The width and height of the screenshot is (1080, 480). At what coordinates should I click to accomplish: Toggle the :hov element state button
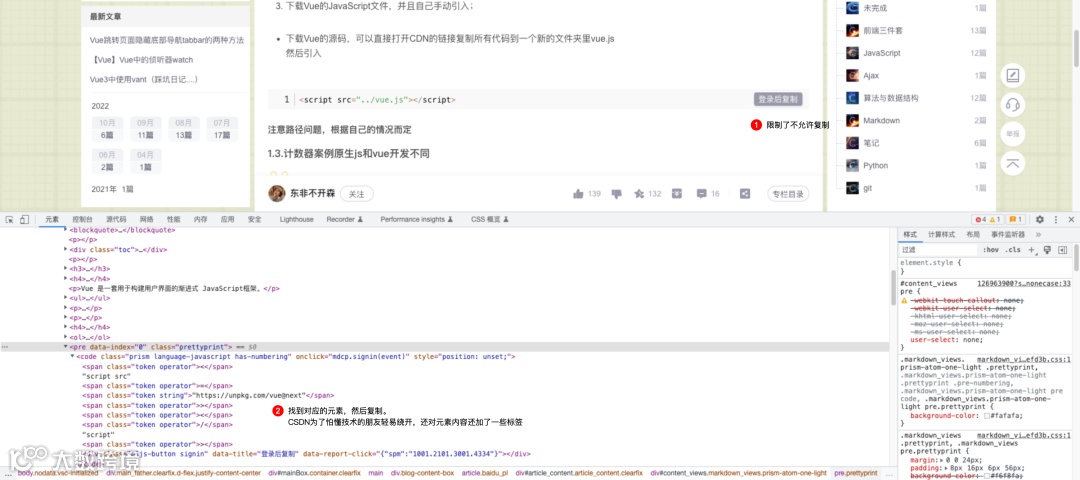991,249
